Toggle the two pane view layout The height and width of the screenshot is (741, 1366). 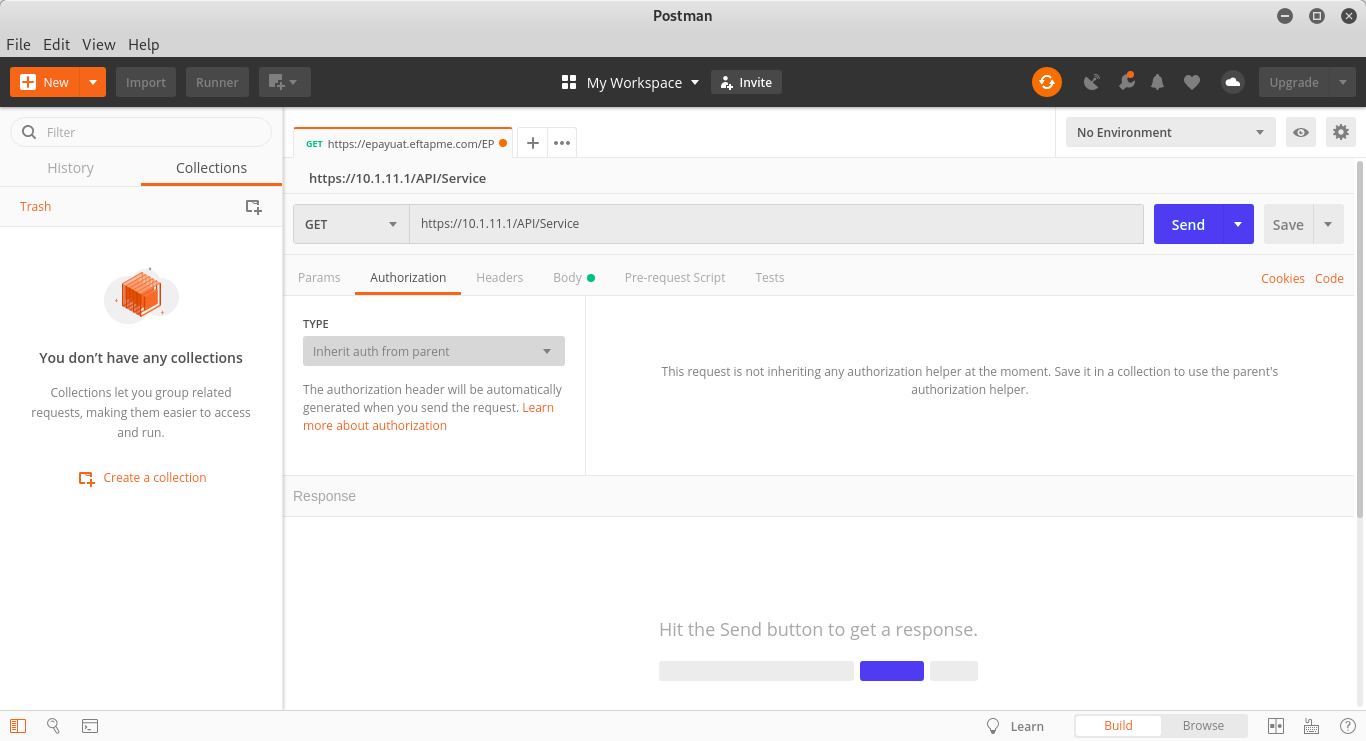pos(1275,726)
